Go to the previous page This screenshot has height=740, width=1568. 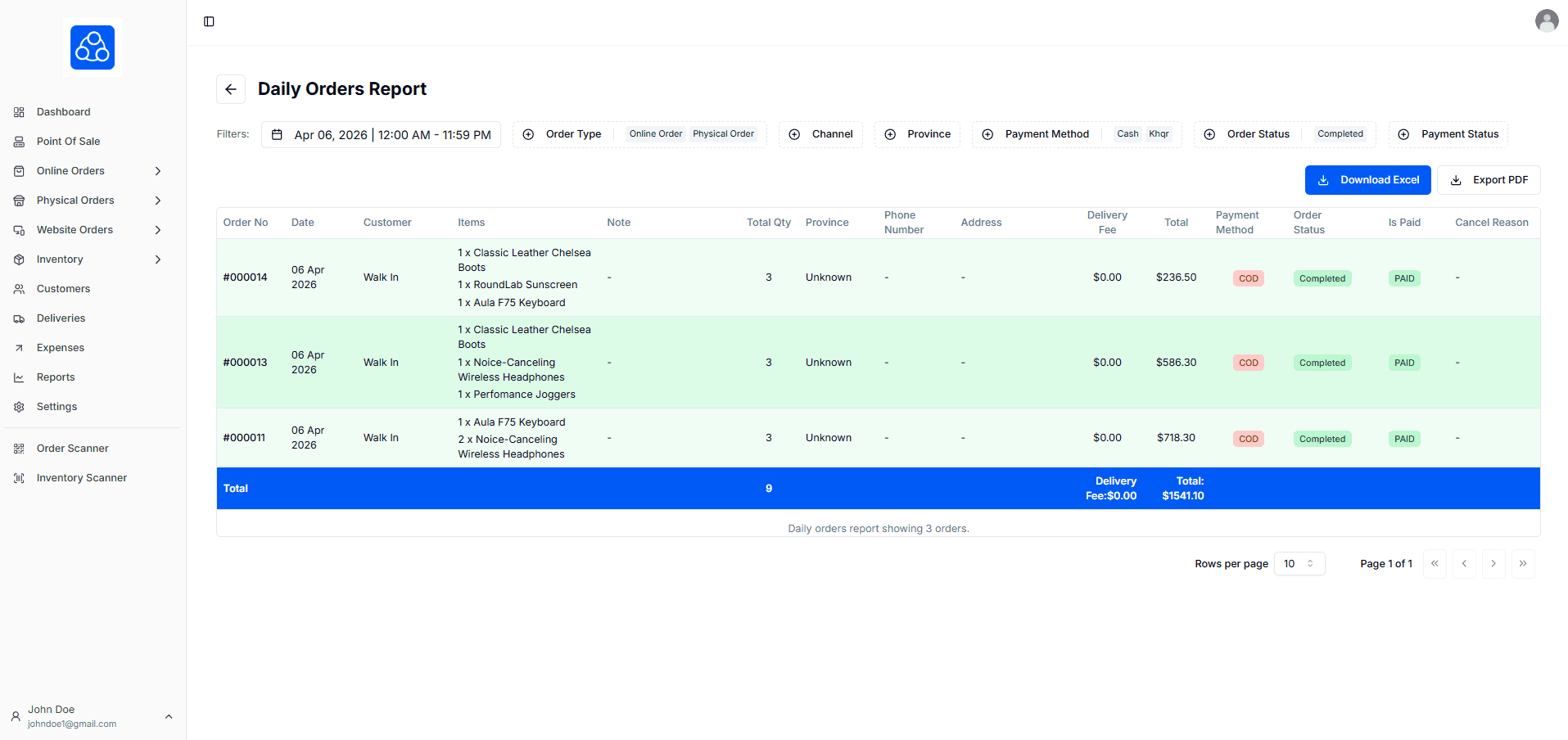pyautogui.click(x=1464, y=564)
